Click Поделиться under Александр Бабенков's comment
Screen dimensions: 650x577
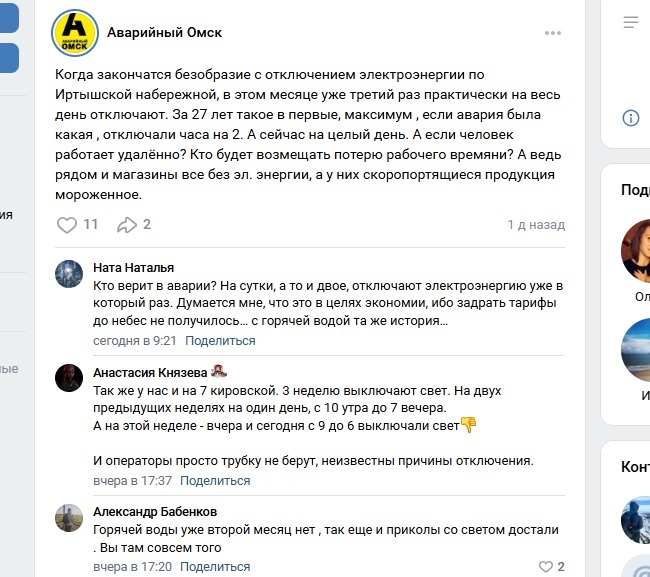pyautogui.click(x=216, y=567)
